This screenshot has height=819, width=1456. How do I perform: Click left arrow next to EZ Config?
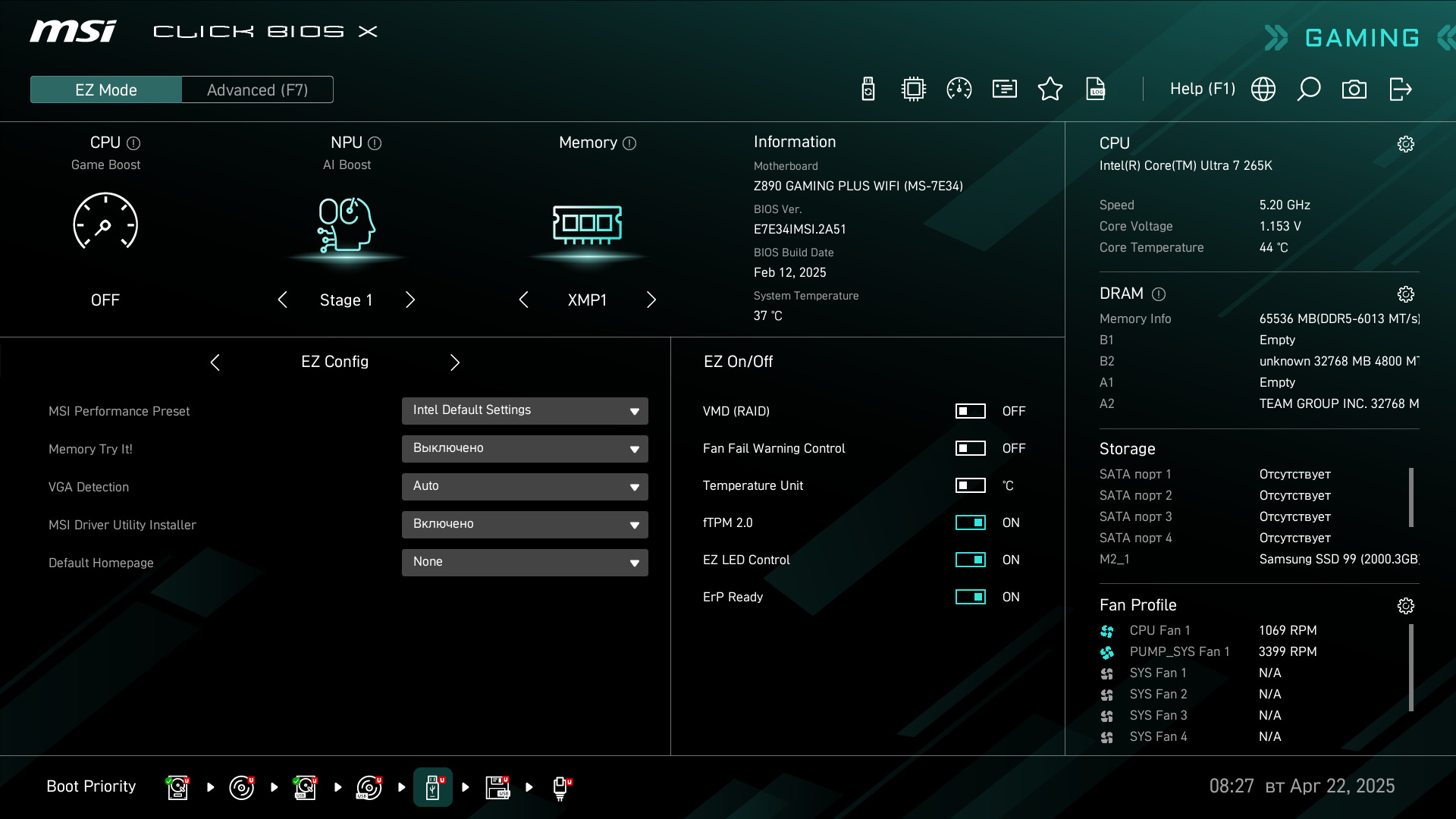[215, 362]
